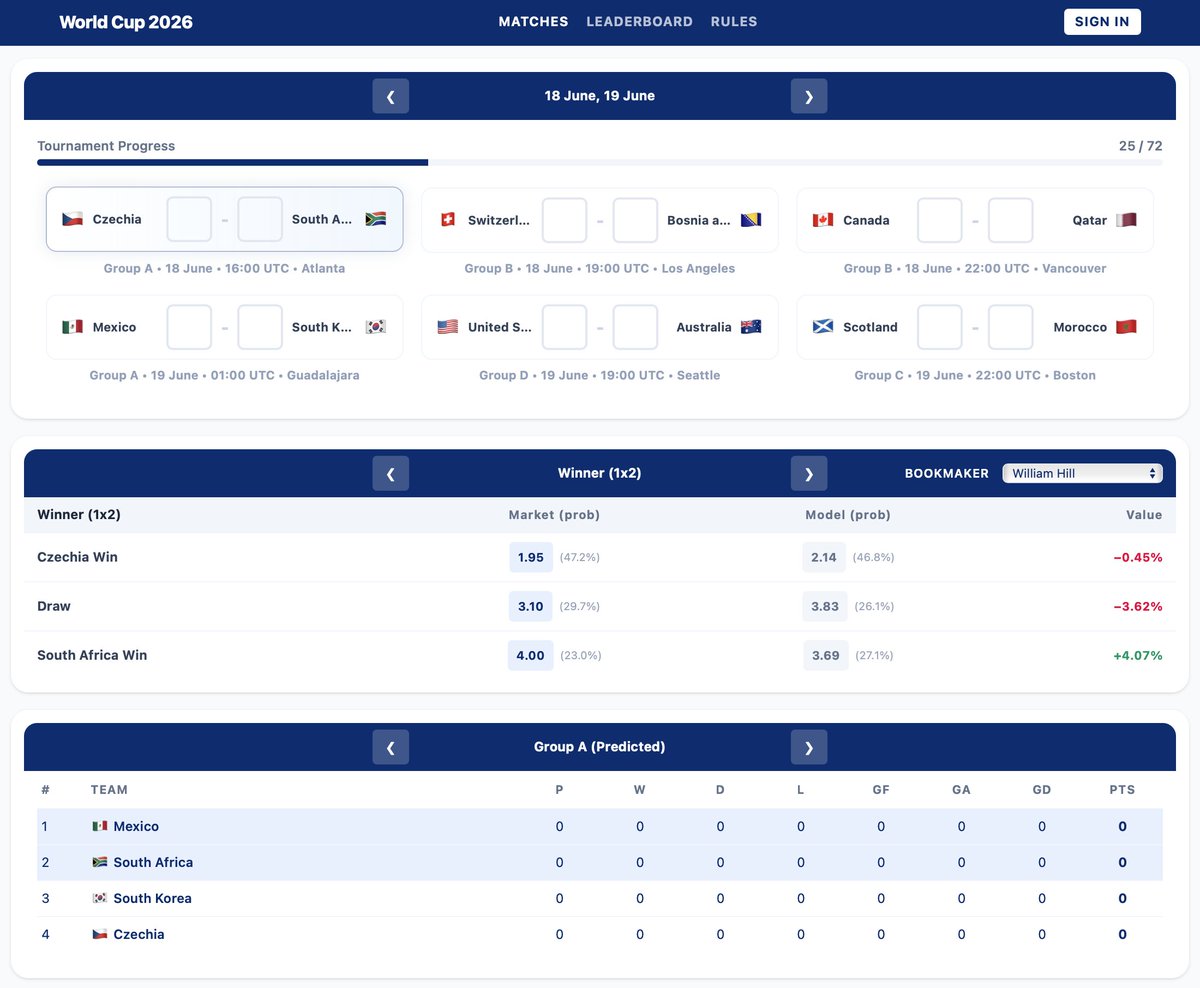Click Morocco score input box

pos(1011,327)
